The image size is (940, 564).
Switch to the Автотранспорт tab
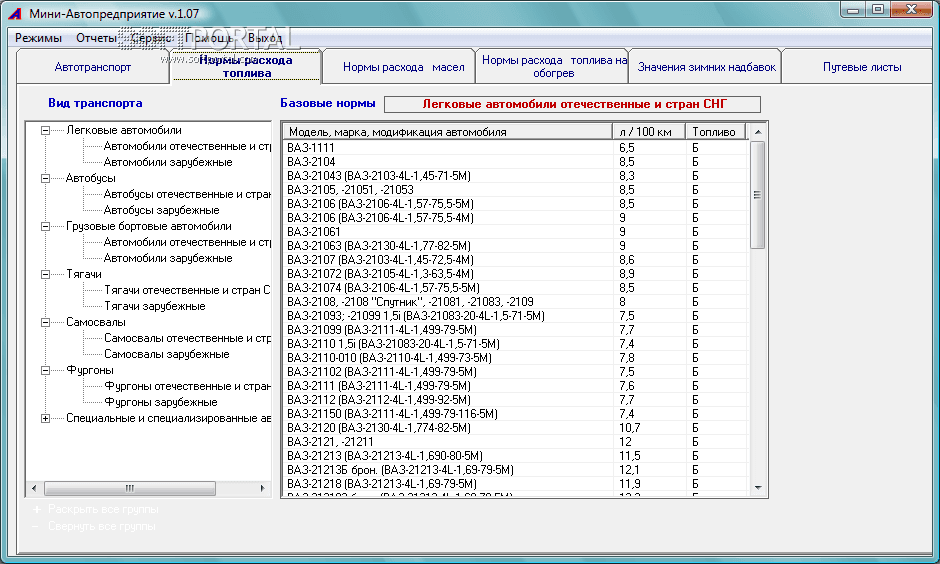(92, 67)
